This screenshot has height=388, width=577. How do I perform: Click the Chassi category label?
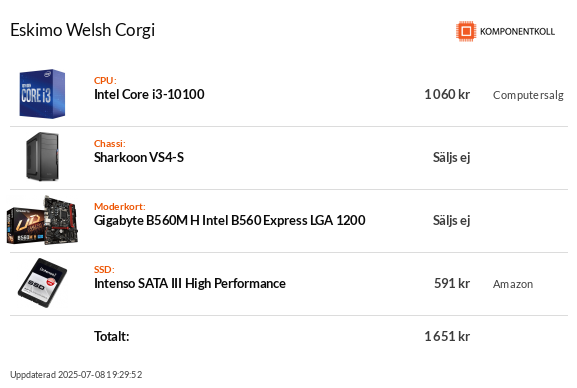[110, 143]
